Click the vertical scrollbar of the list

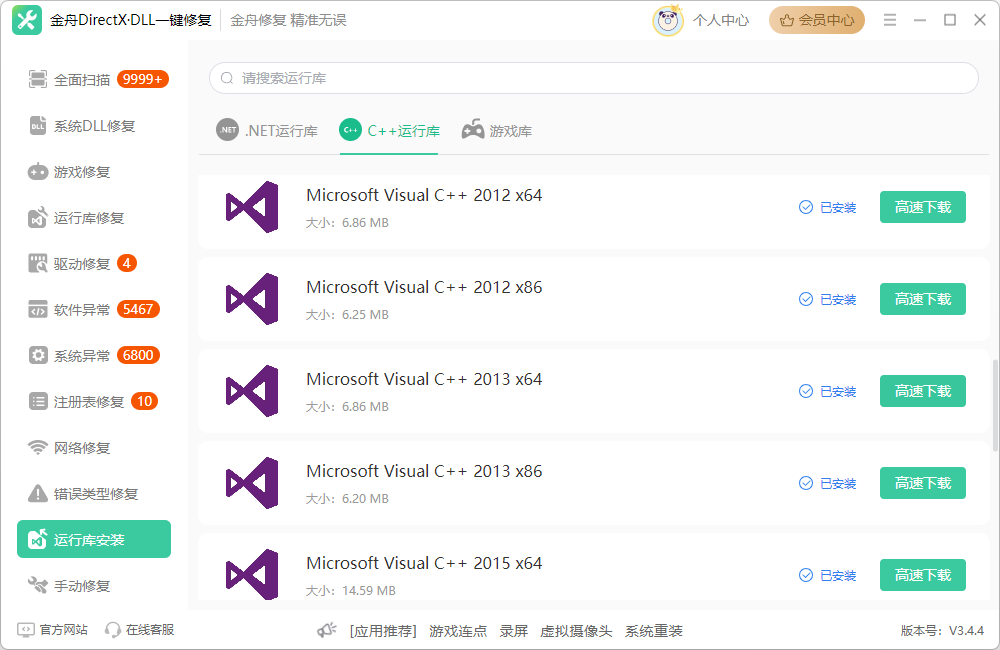point(994,405)
